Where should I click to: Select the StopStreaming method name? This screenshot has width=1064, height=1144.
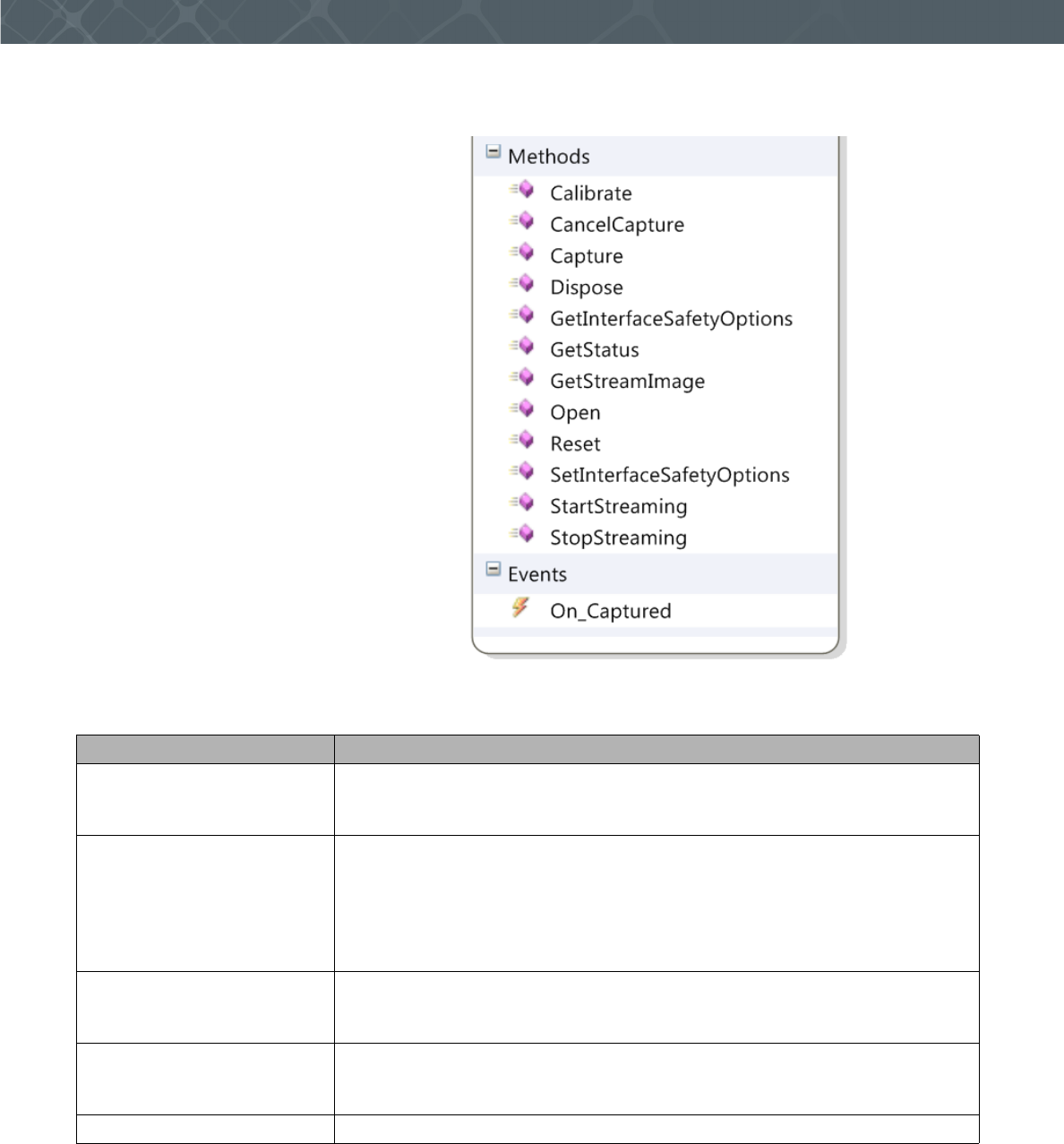tap(619, 538)
